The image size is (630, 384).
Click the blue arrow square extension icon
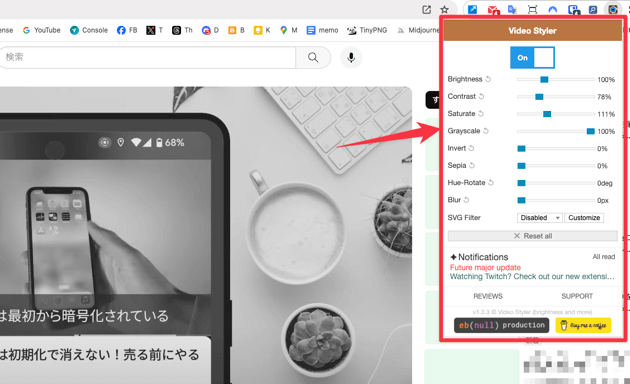click(472, 9)
